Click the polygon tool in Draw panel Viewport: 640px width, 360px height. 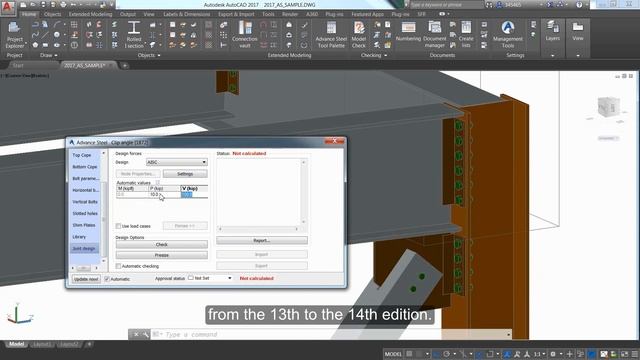[x=35, y=45]
